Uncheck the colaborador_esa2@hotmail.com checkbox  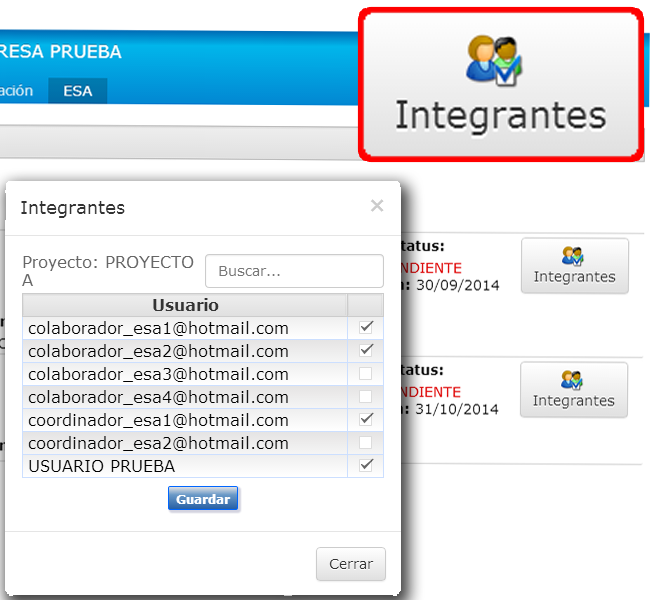[x=366, y=351]
